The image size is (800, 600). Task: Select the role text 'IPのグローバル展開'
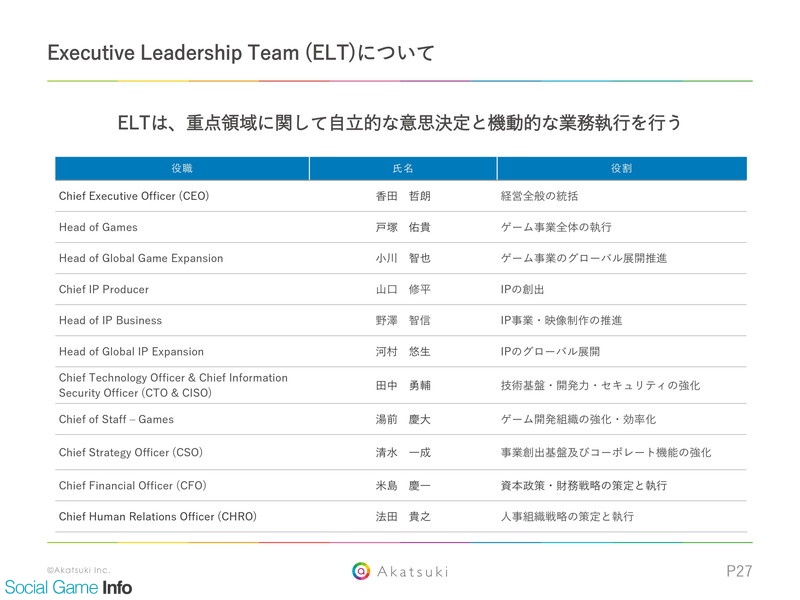click(x=551, y=352)
